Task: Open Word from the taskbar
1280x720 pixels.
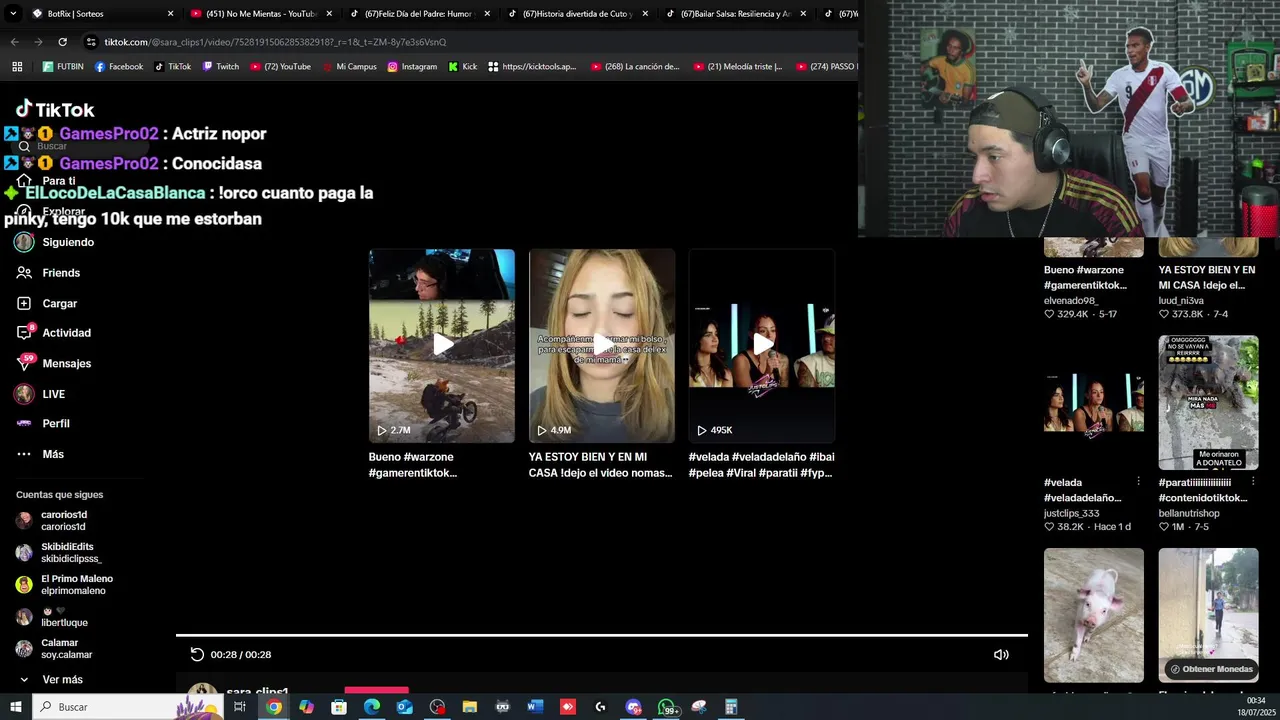Action: click(x=535, y=707)
